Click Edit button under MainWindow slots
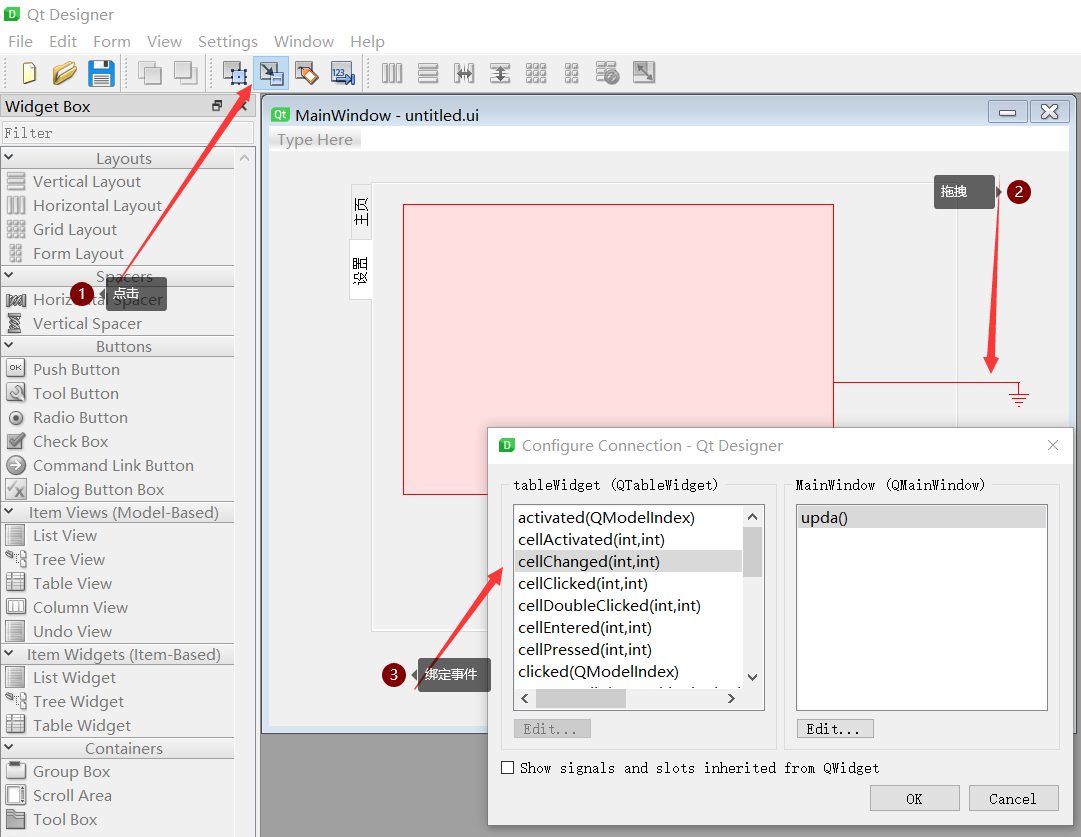Screen dimensions: 1081x837 click(x=835, y=729)
